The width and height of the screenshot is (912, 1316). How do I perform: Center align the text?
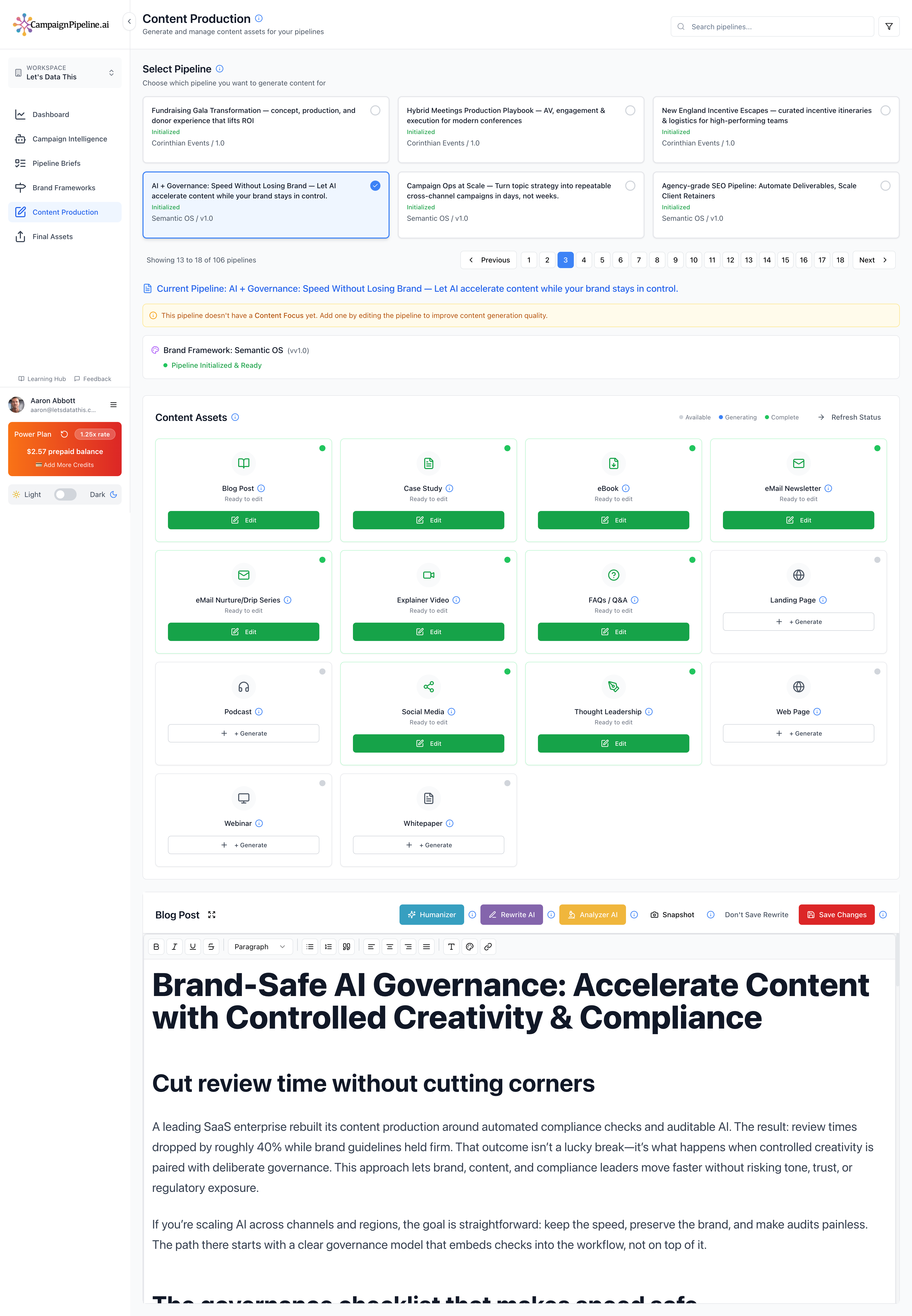[390, 946]
